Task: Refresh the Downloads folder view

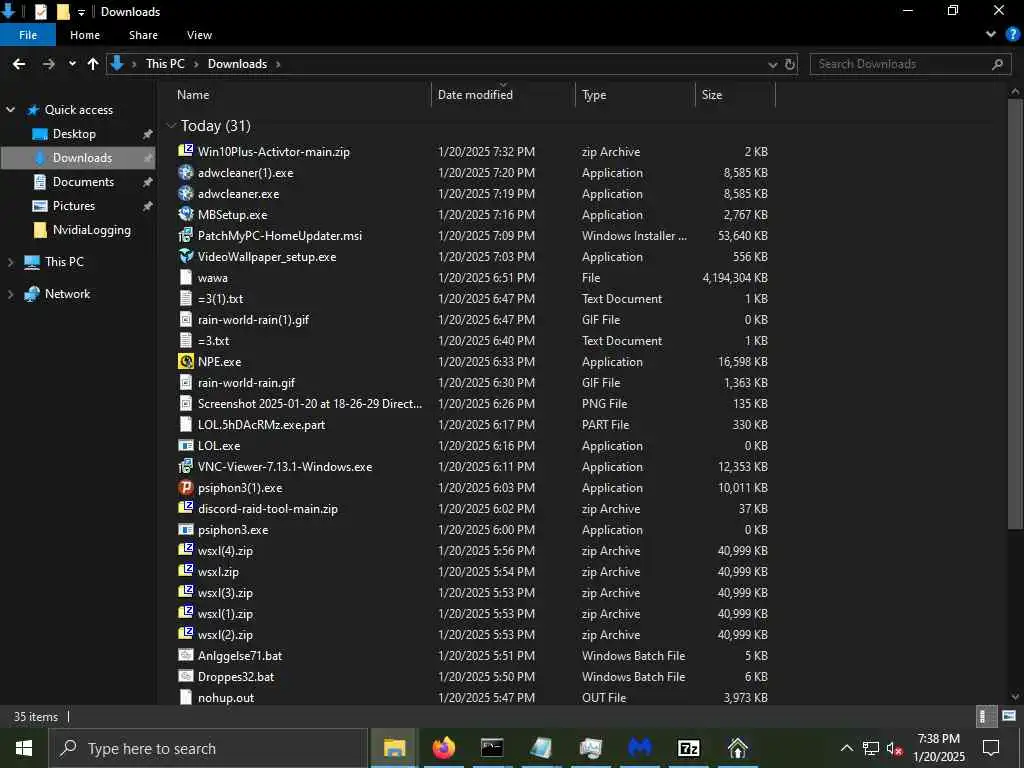Action: click(x=790, y=64)
